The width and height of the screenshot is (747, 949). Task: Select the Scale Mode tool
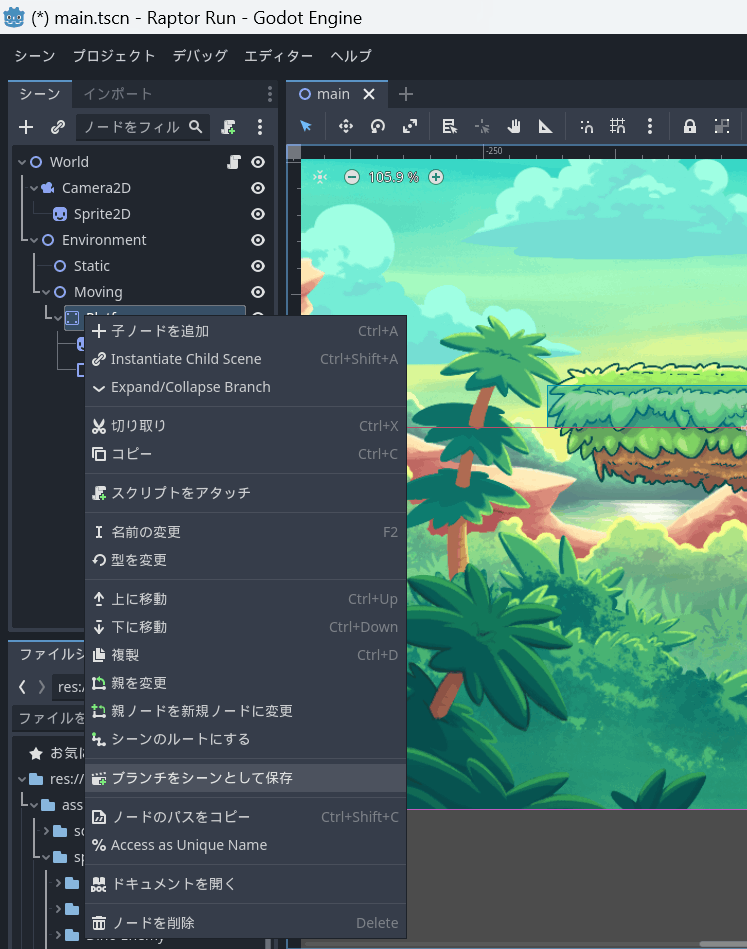[410, 126]
